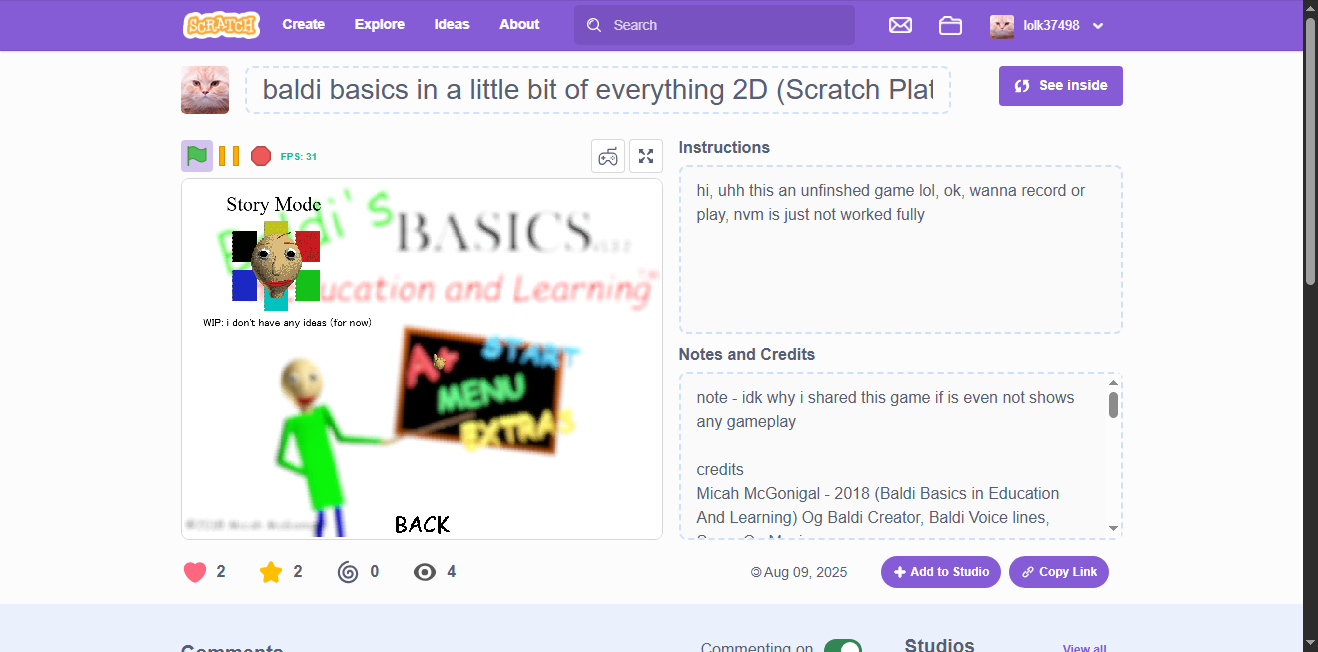1318x652 pixels.
Task: Click View all studios link
Action: point(1084,648)
